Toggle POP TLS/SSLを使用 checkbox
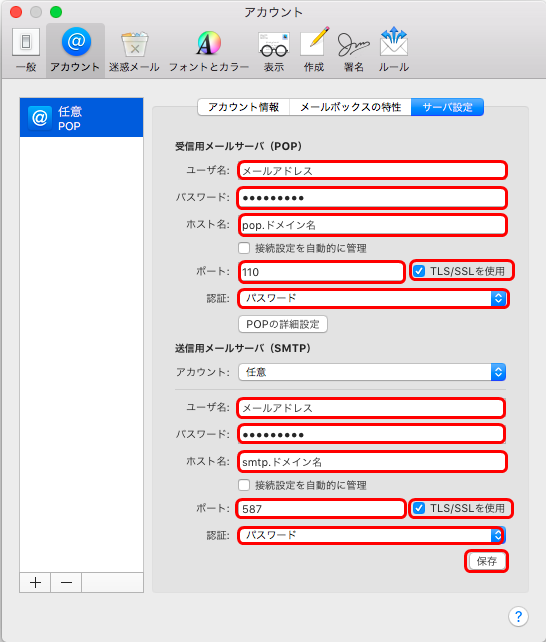 [419, 271]
